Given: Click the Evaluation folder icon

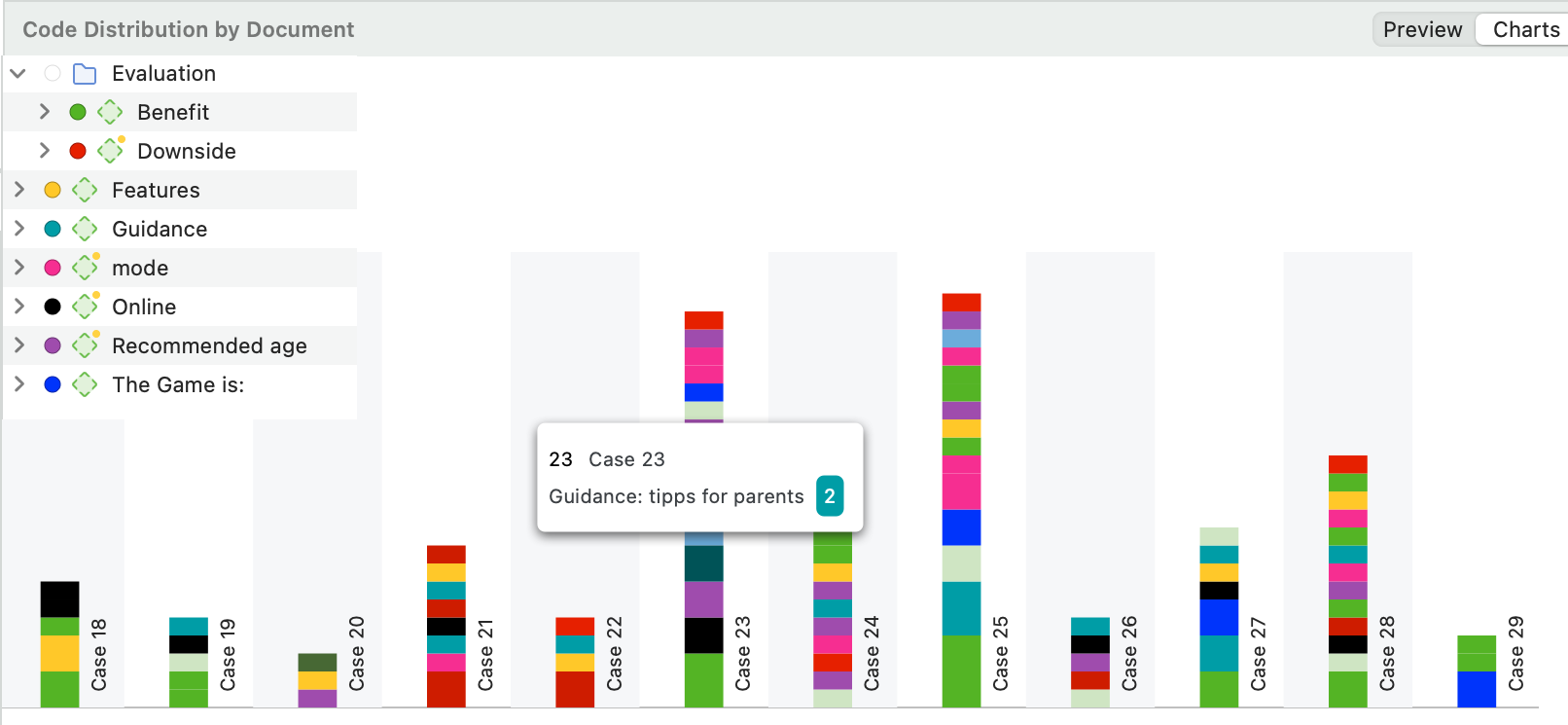Looking at the screenshot, I should (x=86, y=74).
